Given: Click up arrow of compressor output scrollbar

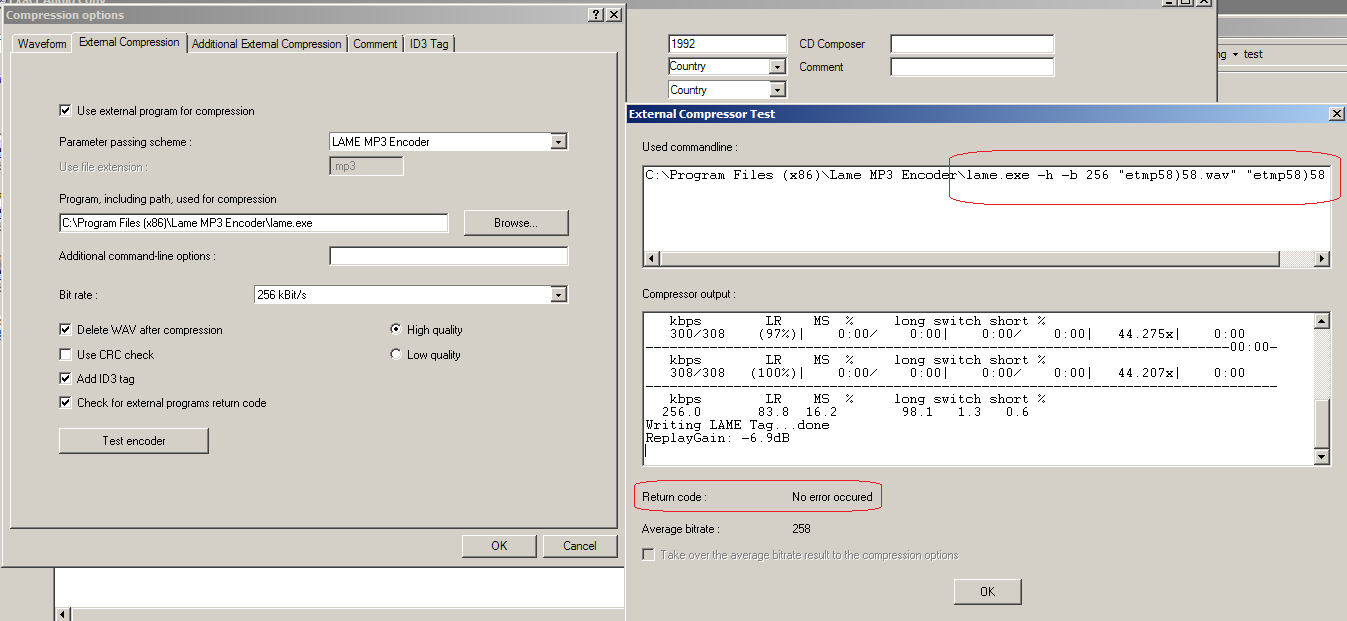Looking at the screenshot, I should click(x=1321, y=321).
